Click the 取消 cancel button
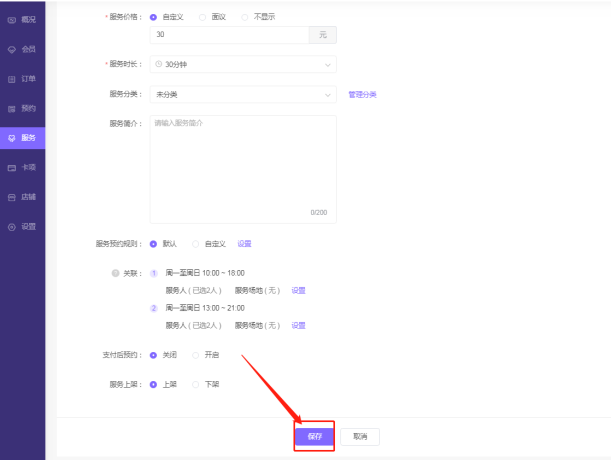This screenshot has width=612, height=460. pos(360,437)
